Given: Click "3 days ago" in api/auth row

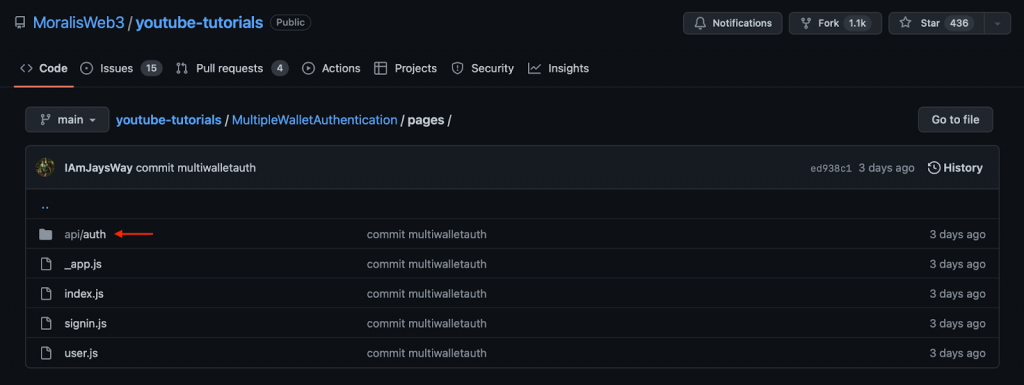Looking at the screenshot, I should coord(957,234).
